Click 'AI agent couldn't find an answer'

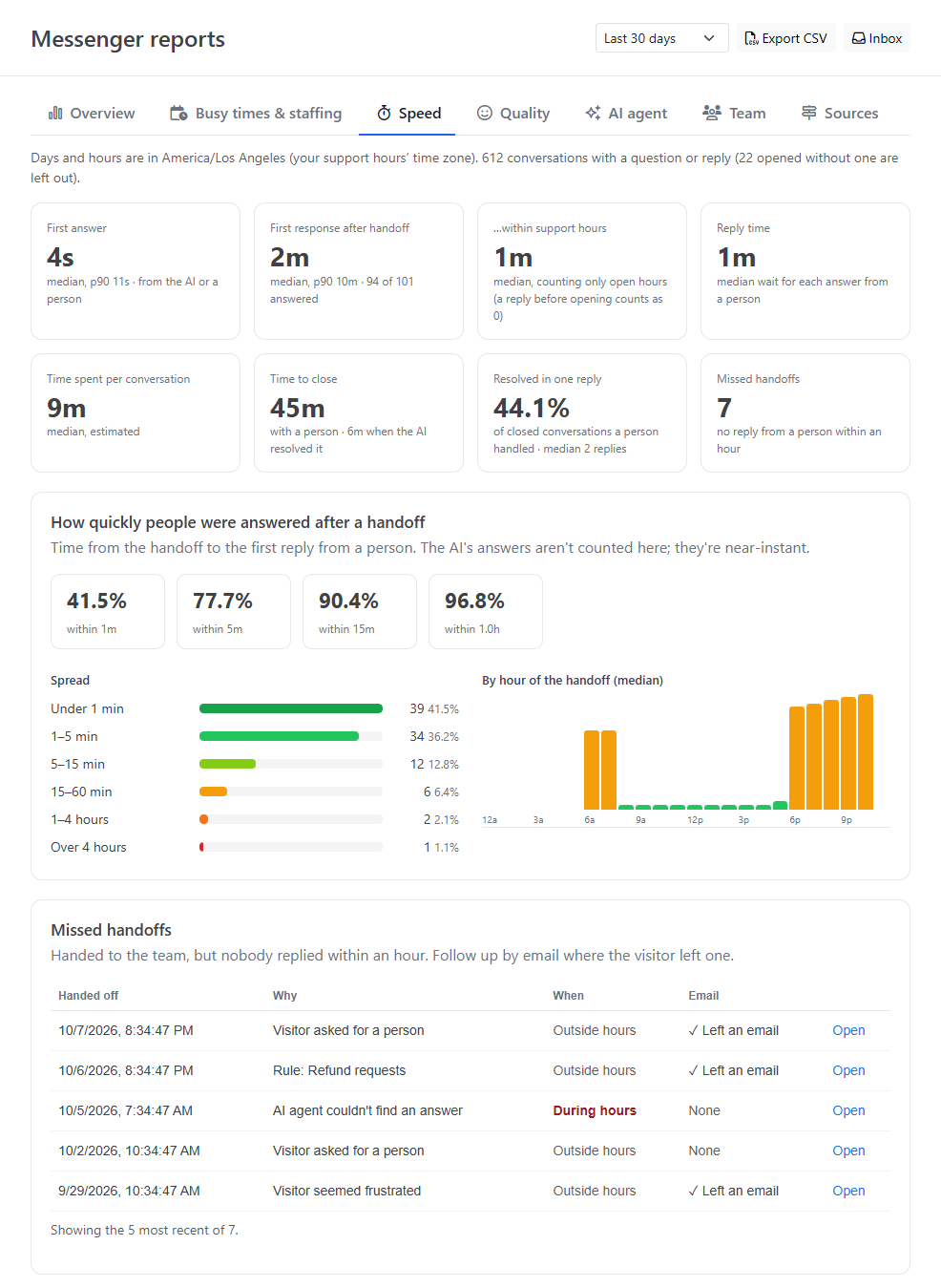pos(367,1110)
